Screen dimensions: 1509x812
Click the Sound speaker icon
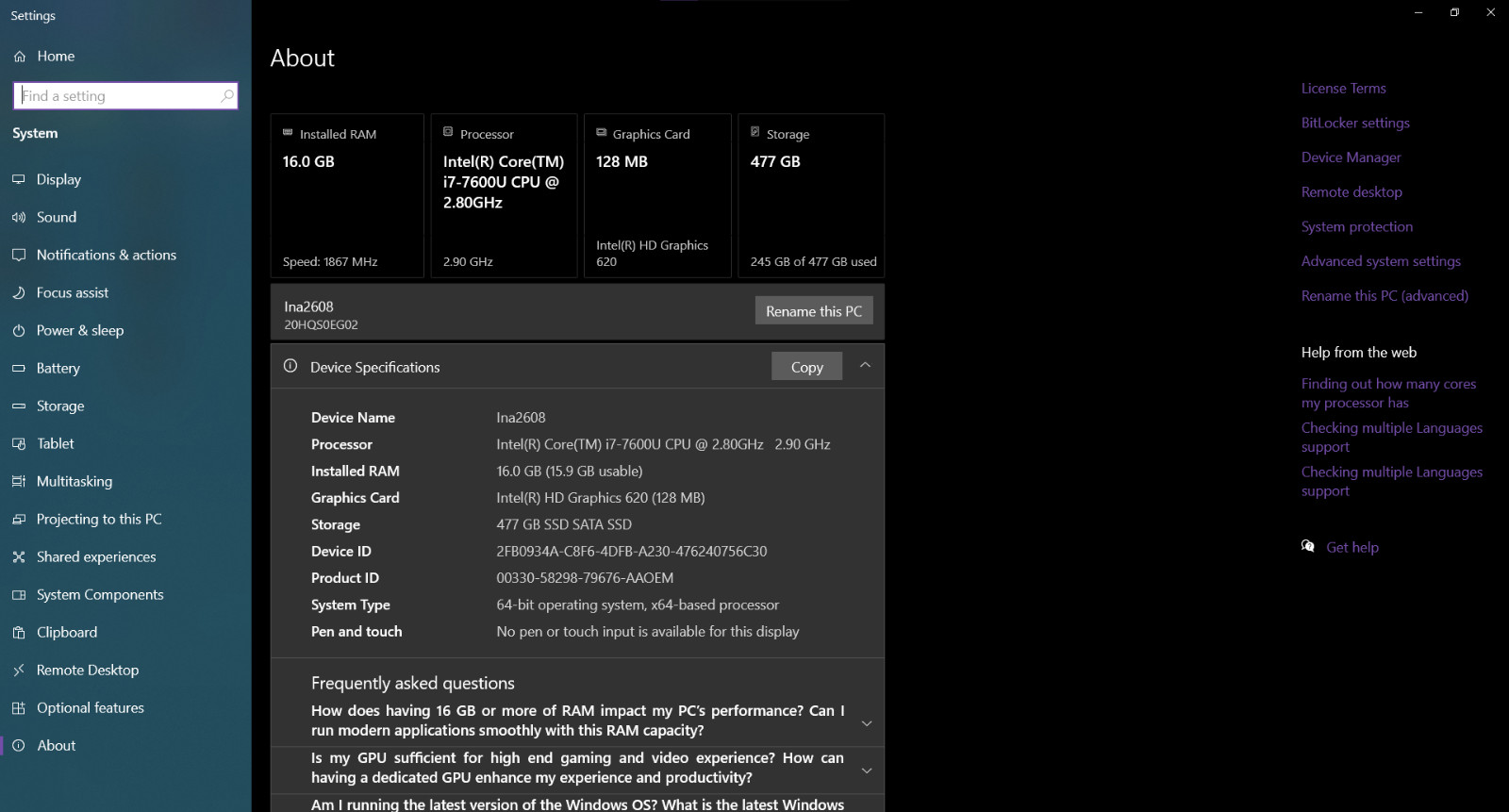click(19, 217)
